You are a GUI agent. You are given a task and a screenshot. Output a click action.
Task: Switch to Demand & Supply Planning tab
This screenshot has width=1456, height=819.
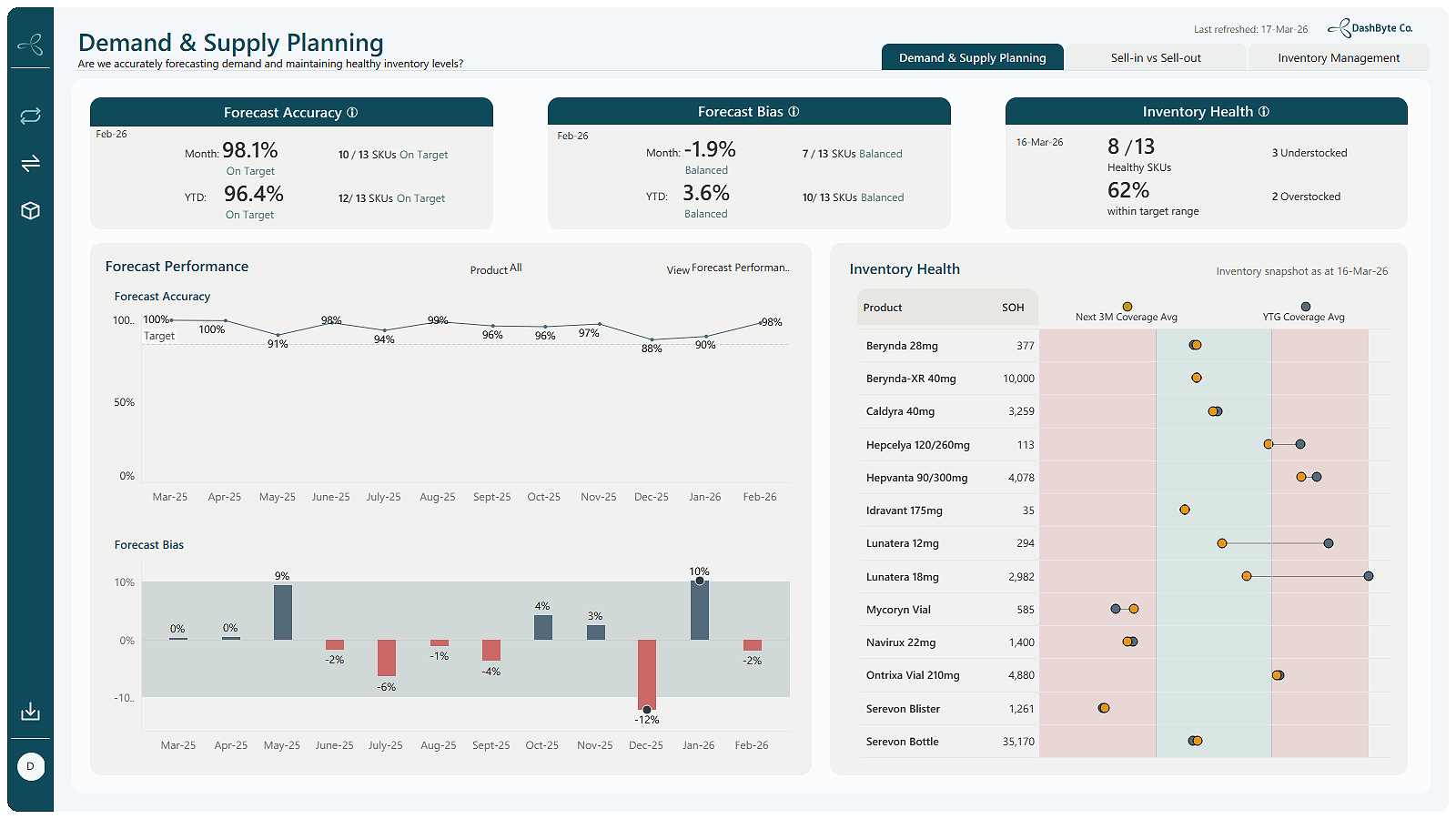(x=972, y=57)
